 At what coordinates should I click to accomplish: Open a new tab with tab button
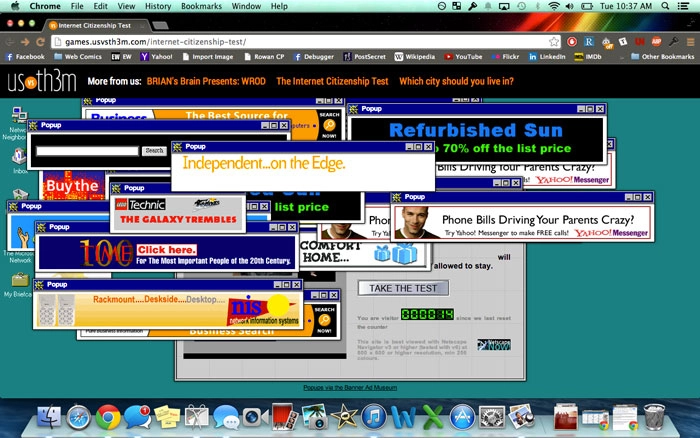coord(160,26)
